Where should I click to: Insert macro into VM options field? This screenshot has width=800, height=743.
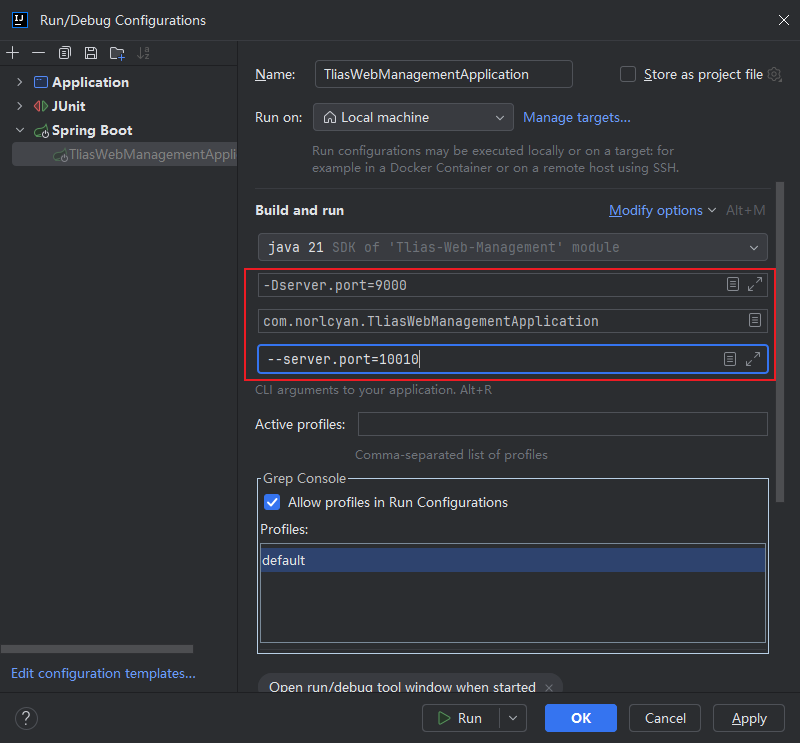tap(733, 284)
